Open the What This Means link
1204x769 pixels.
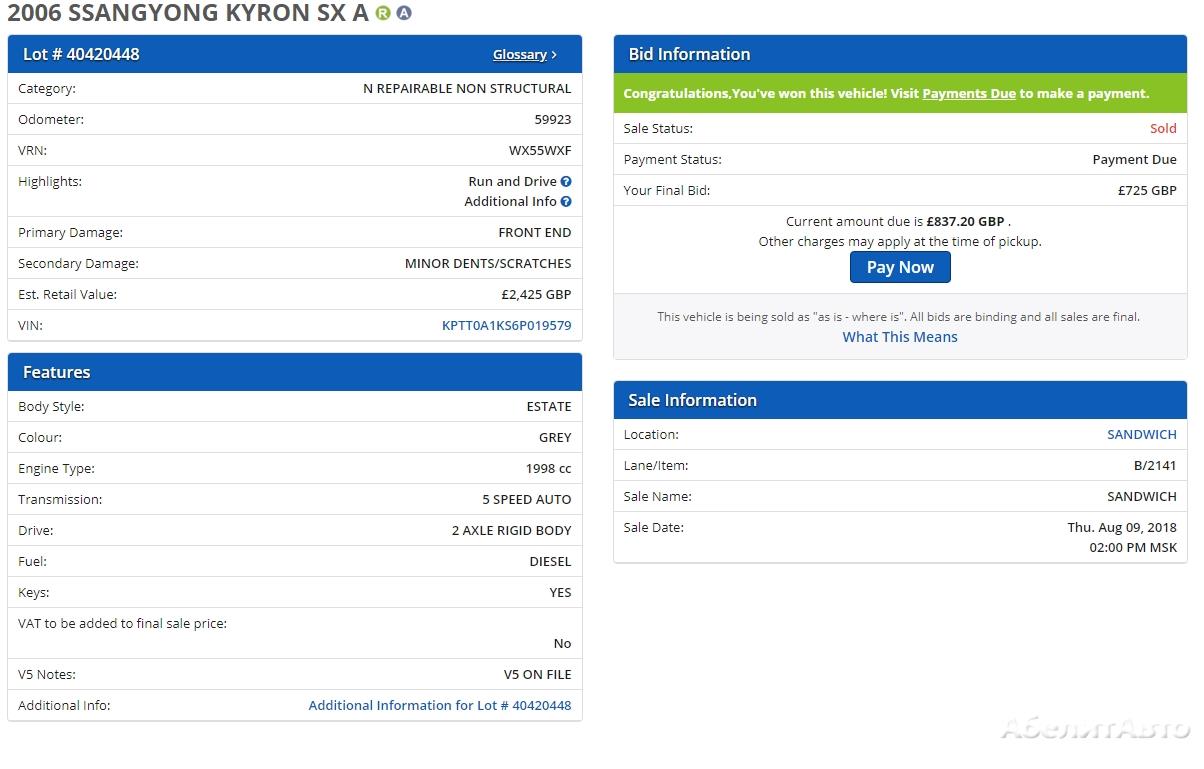[899, 337]
